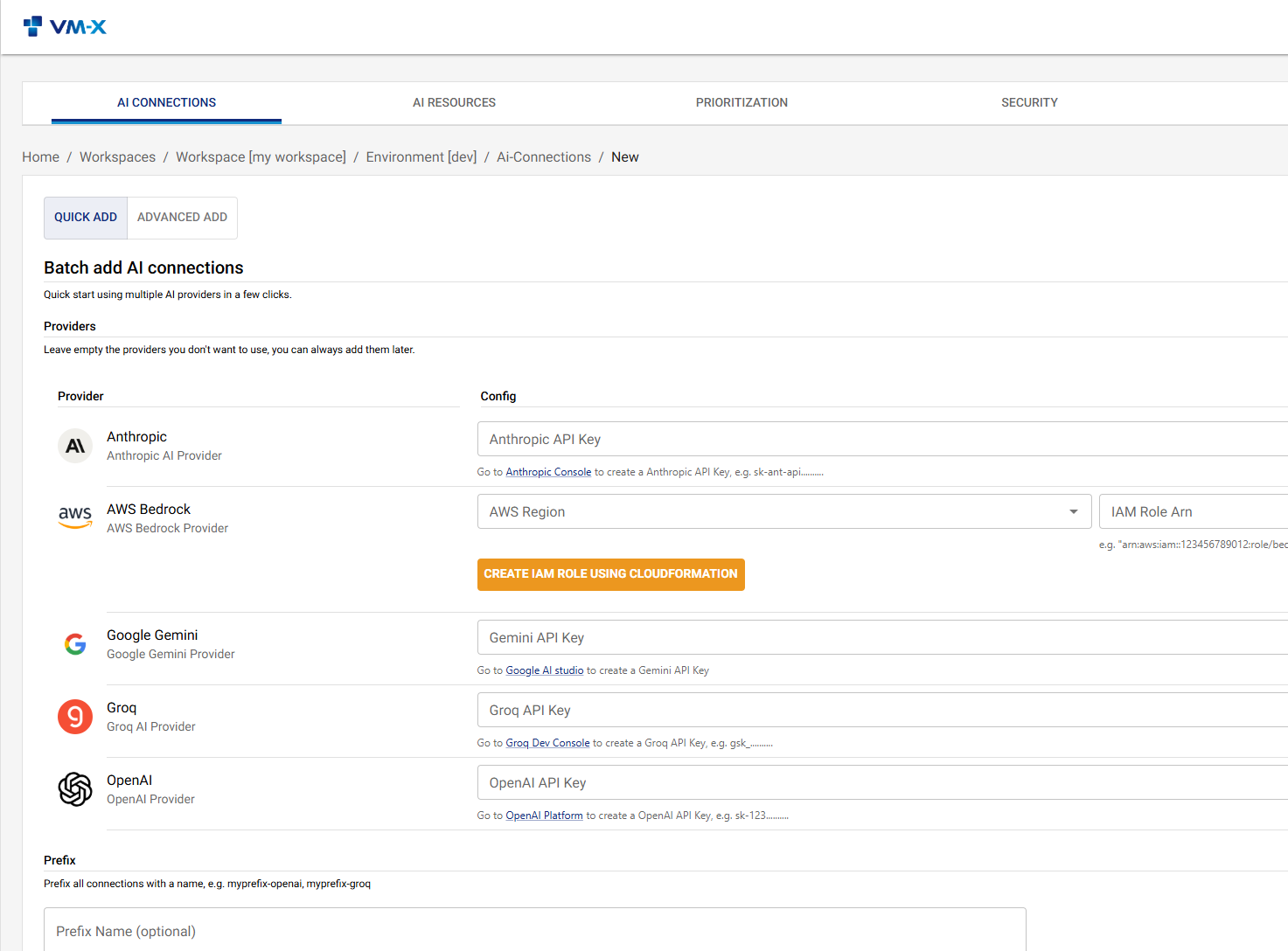
Task: Click the VM-X logo
Action: pos(65,26)
